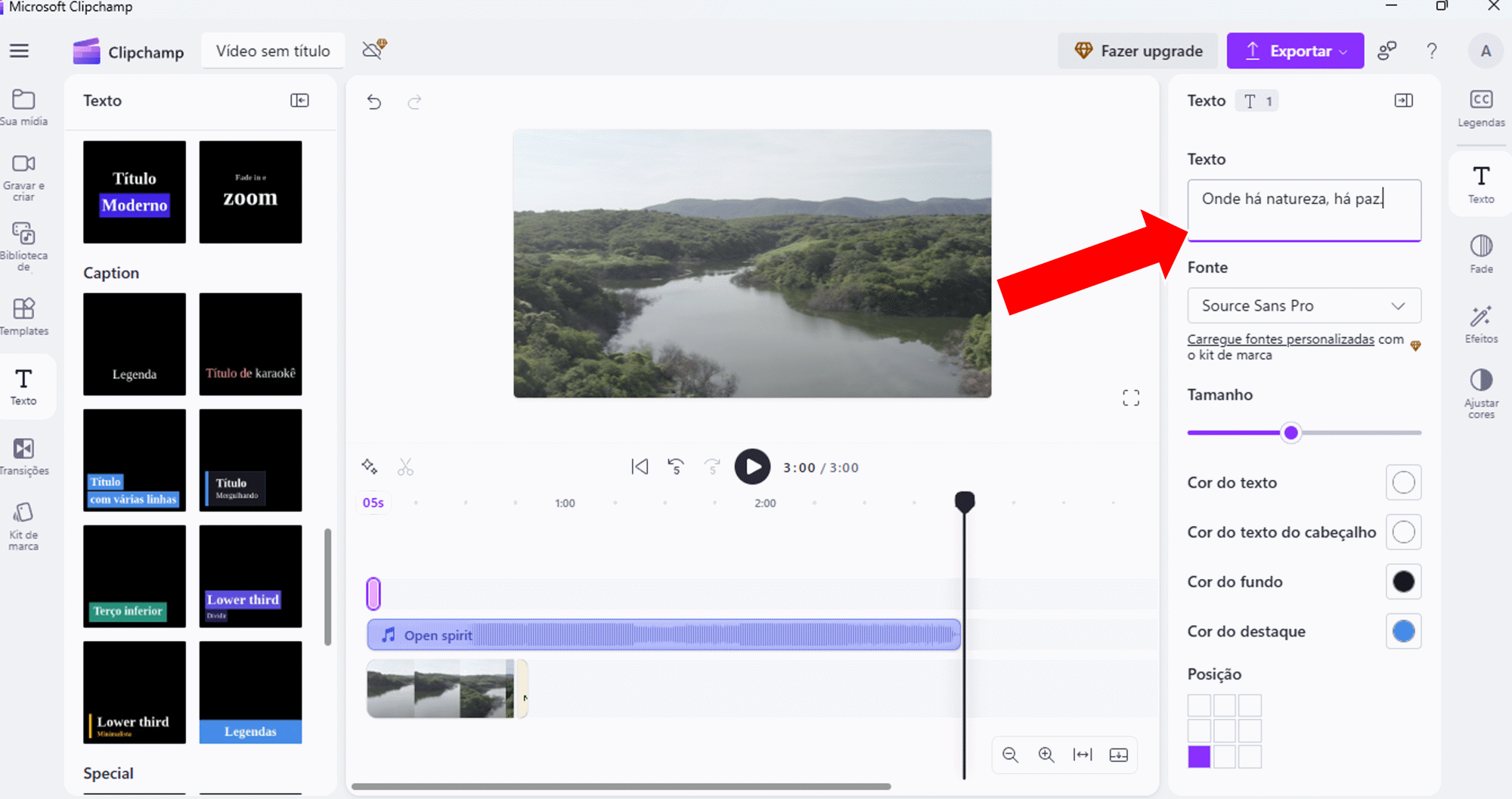Click the split scissors icon
This screenshot has width=1512, height=799.
pos(406,467)
